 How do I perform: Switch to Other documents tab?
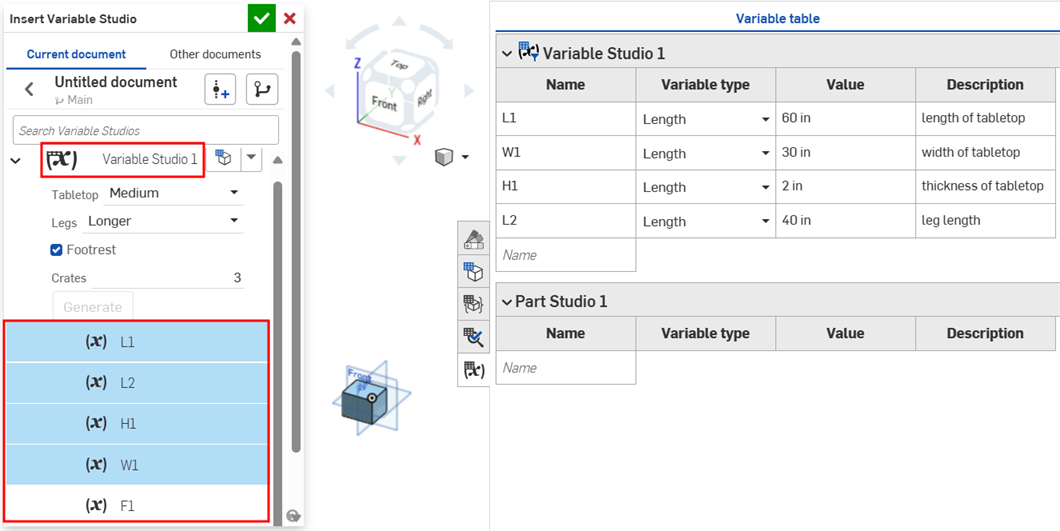tap(215, 54)
